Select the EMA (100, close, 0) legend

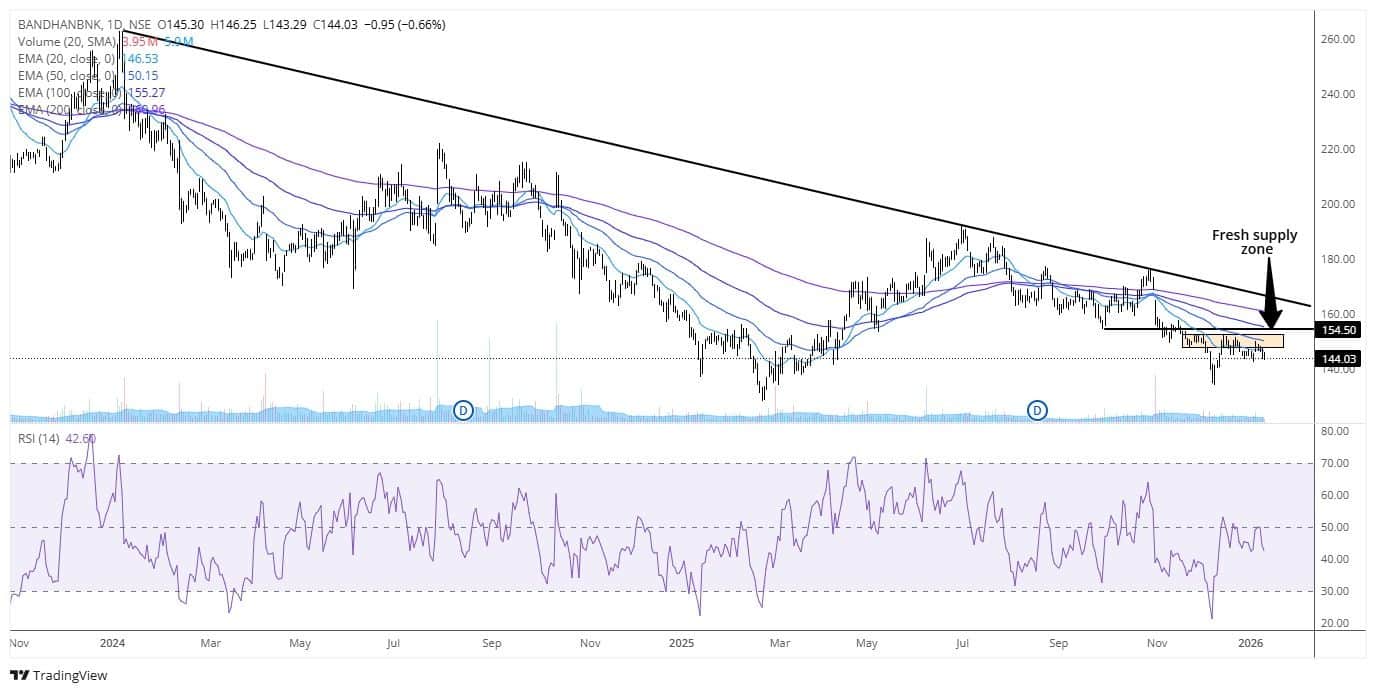68,92
